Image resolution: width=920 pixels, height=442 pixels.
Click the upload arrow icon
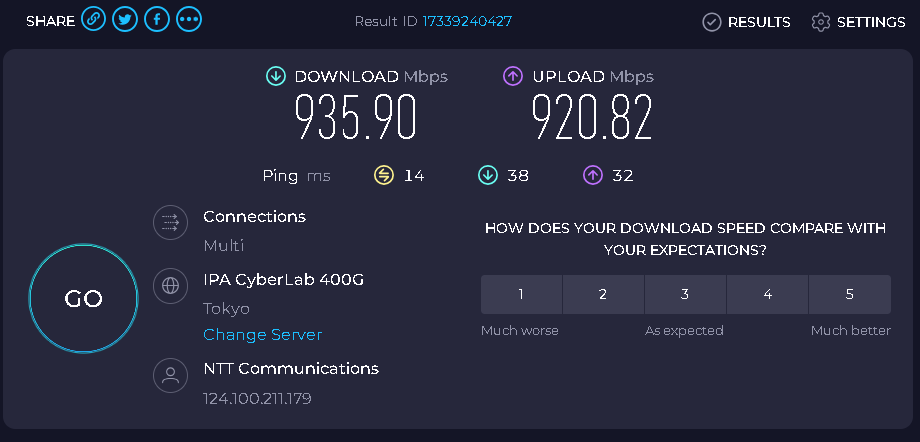(513, 76)
